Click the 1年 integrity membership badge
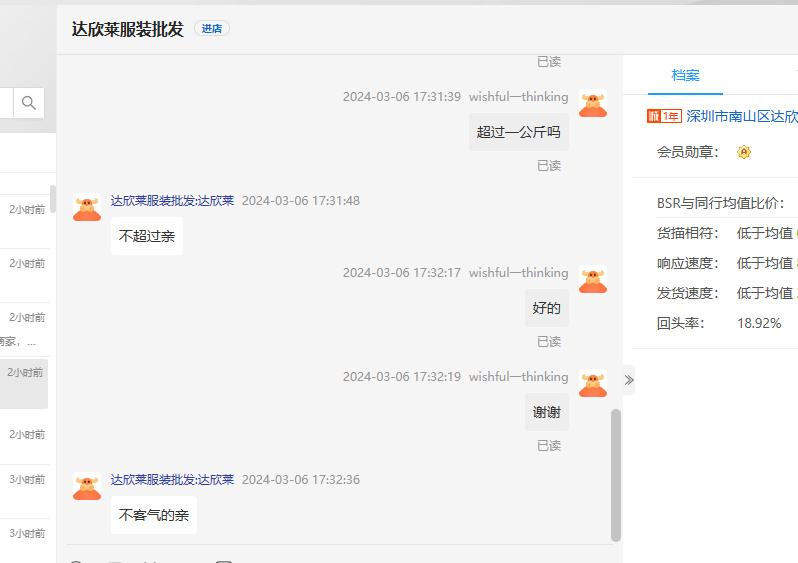 point(664,117)
